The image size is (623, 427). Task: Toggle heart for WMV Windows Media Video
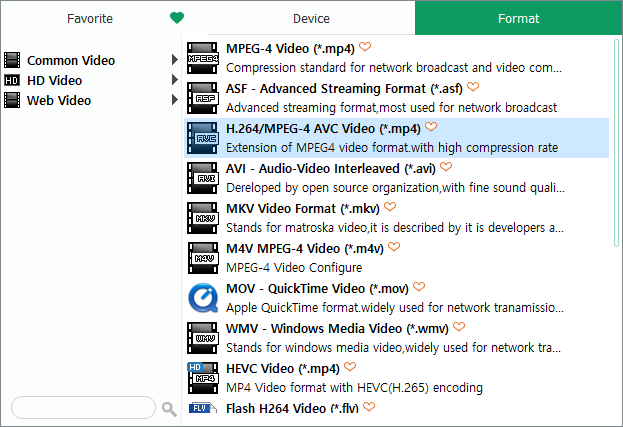[x=459, y=327]
